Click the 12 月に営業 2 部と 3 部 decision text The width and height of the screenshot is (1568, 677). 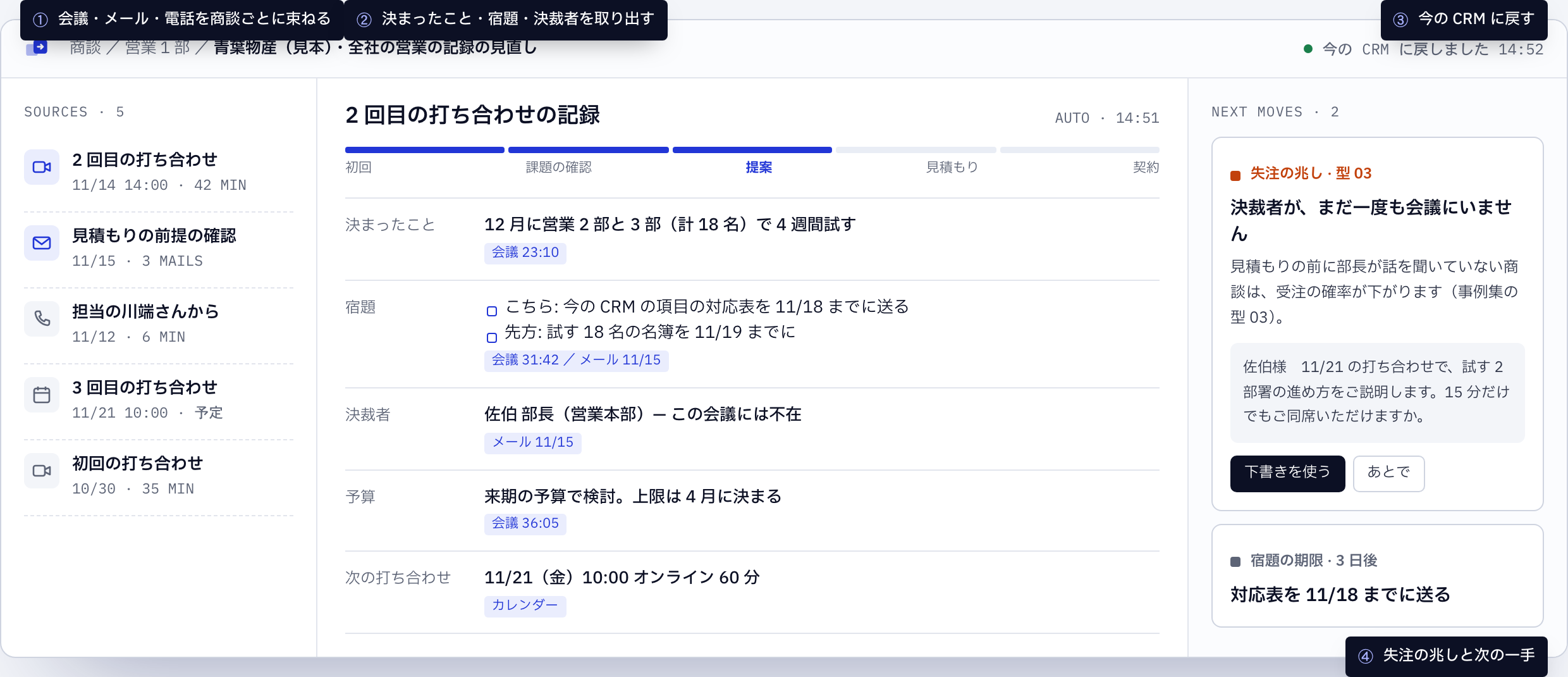(x=670, y=225)
